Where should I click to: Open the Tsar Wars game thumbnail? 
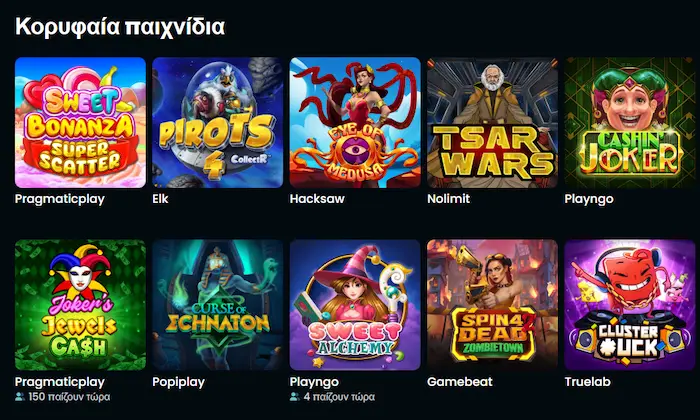[x=492, y=122]
